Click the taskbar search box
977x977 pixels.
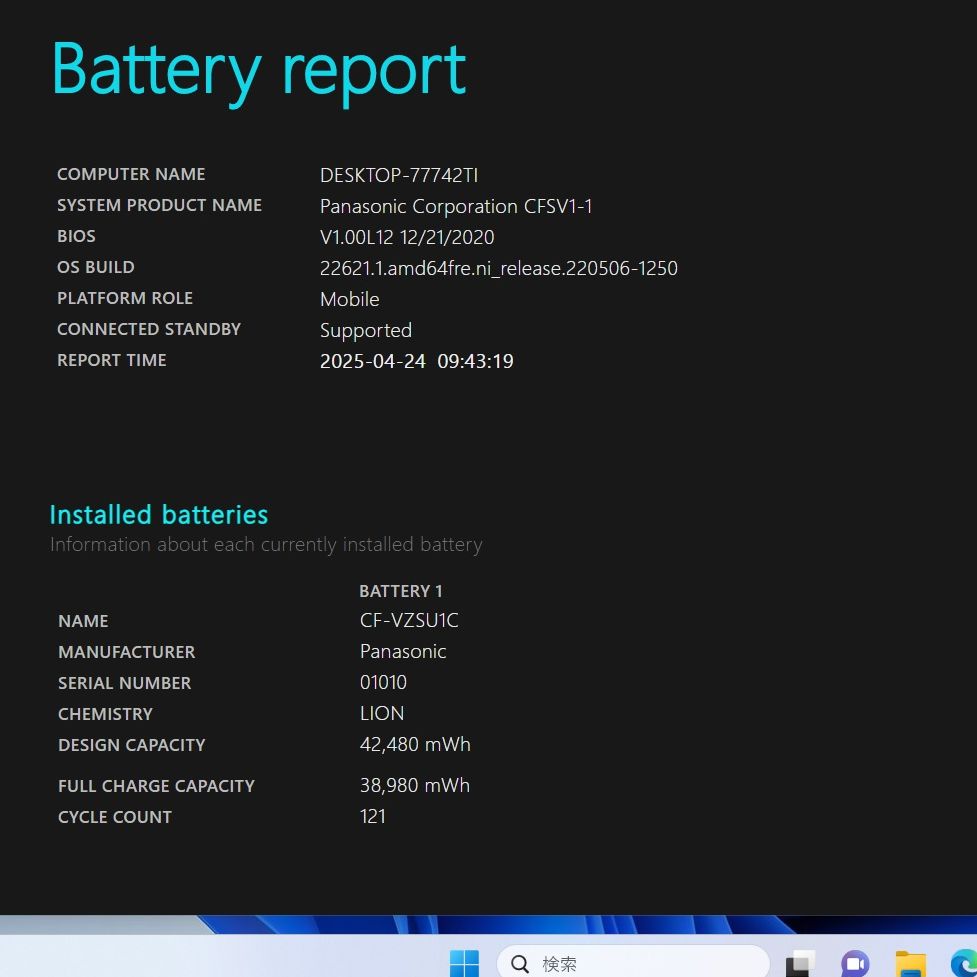coord(633,963)
